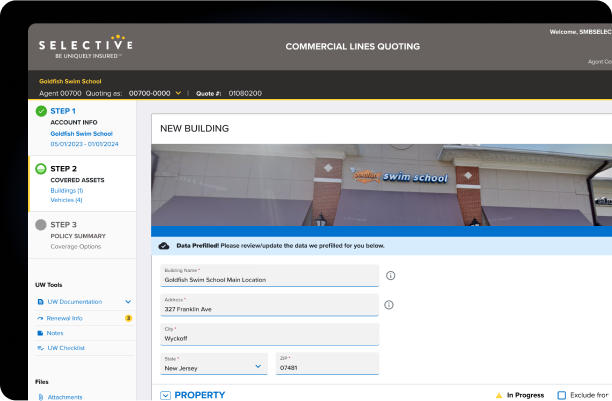
Task: Click the info icon beside Address field
Action: (391, 305)
